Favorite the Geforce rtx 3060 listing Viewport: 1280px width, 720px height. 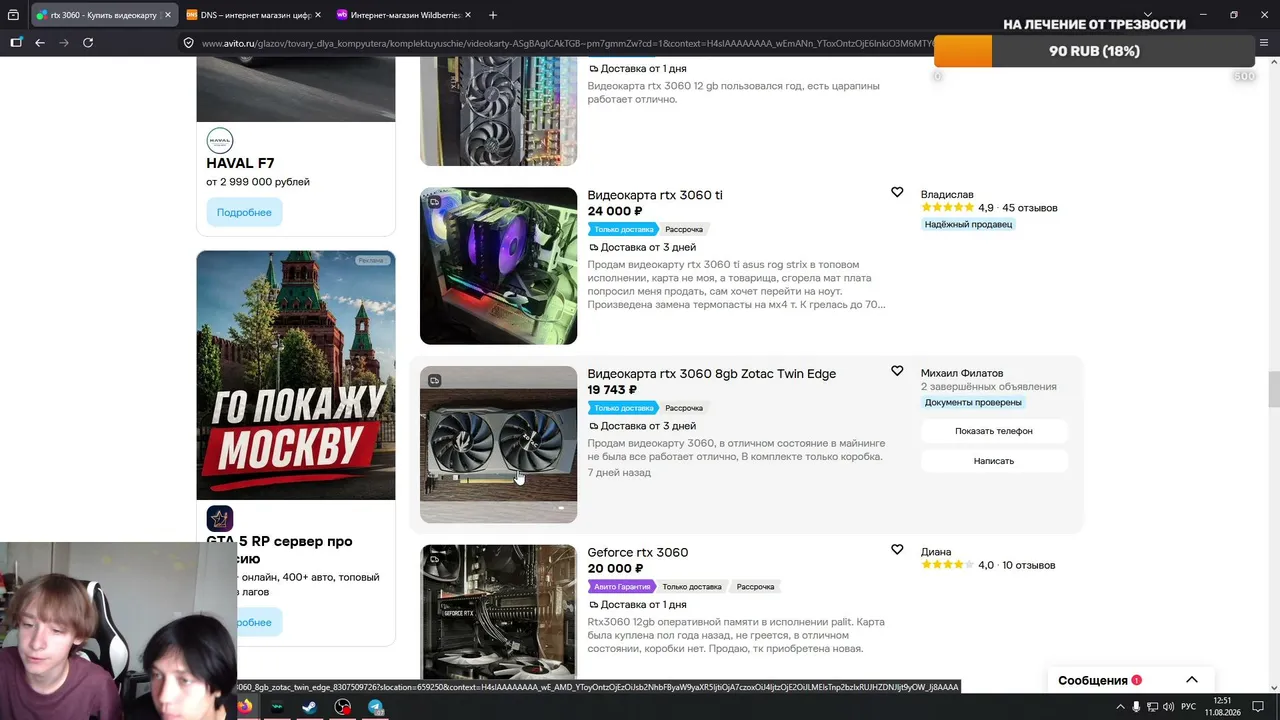pos(897,550)
